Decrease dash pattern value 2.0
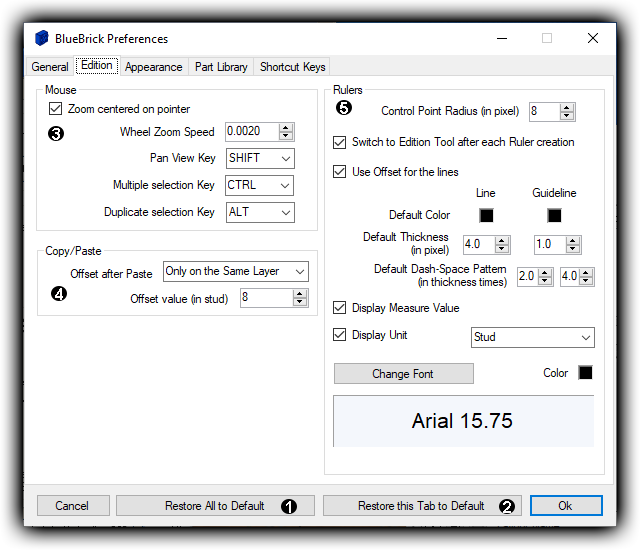 pos(545,281)
